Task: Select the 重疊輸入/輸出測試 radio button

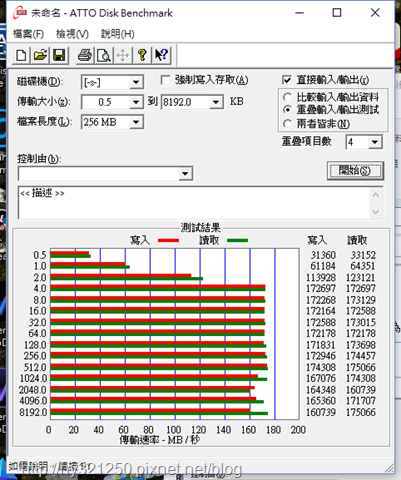Action: click(287, 109)
